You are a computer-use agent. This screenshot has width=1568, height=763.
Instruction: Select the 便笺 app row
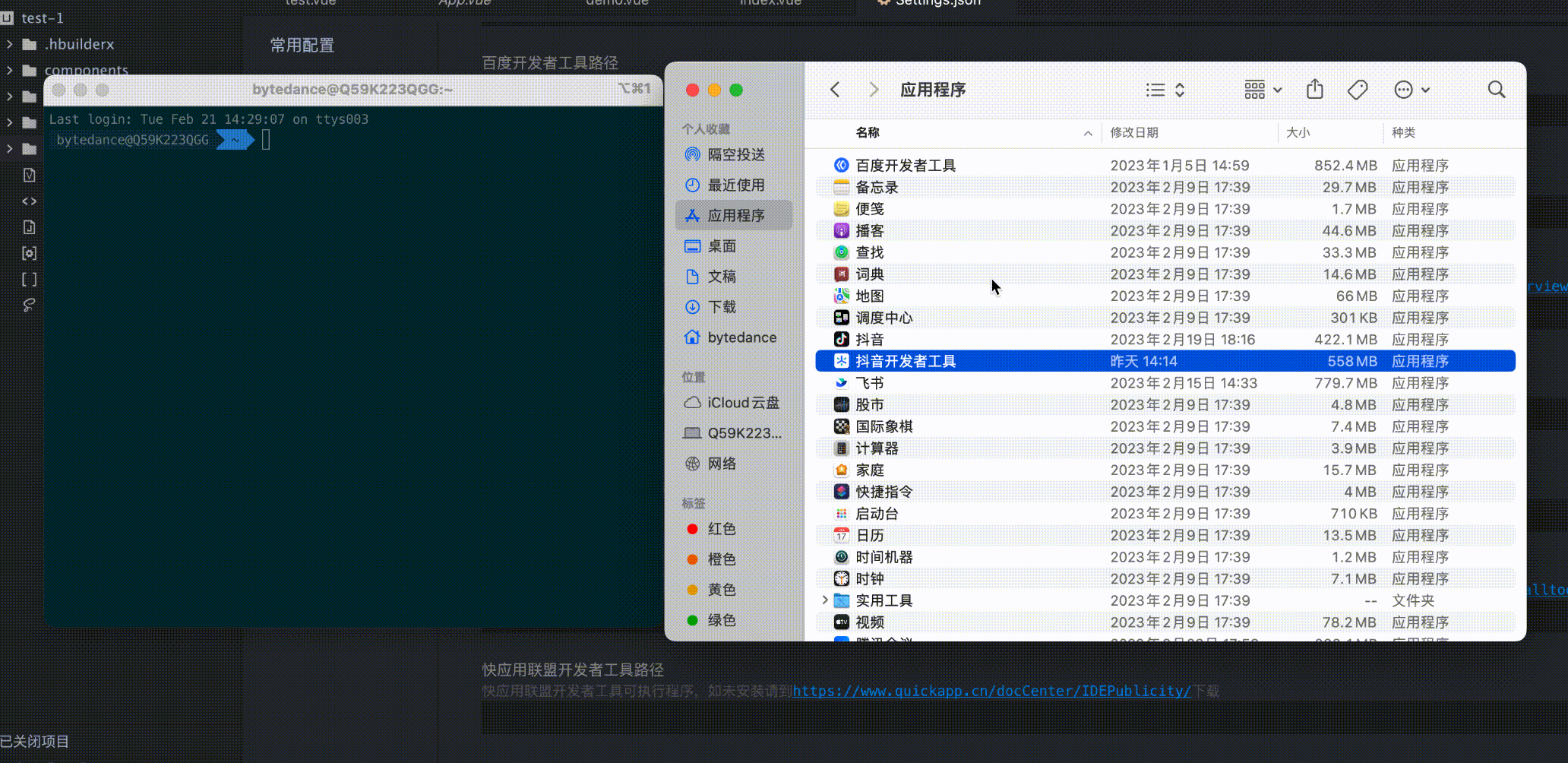point(1165,208)
